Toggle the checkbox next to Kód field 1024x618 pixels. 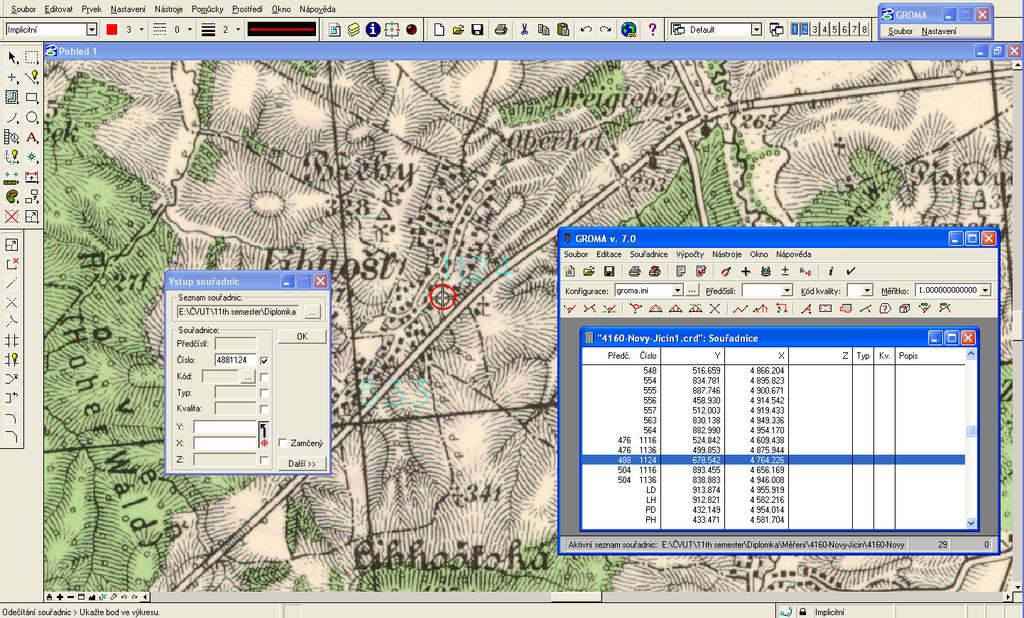[264, 377]
